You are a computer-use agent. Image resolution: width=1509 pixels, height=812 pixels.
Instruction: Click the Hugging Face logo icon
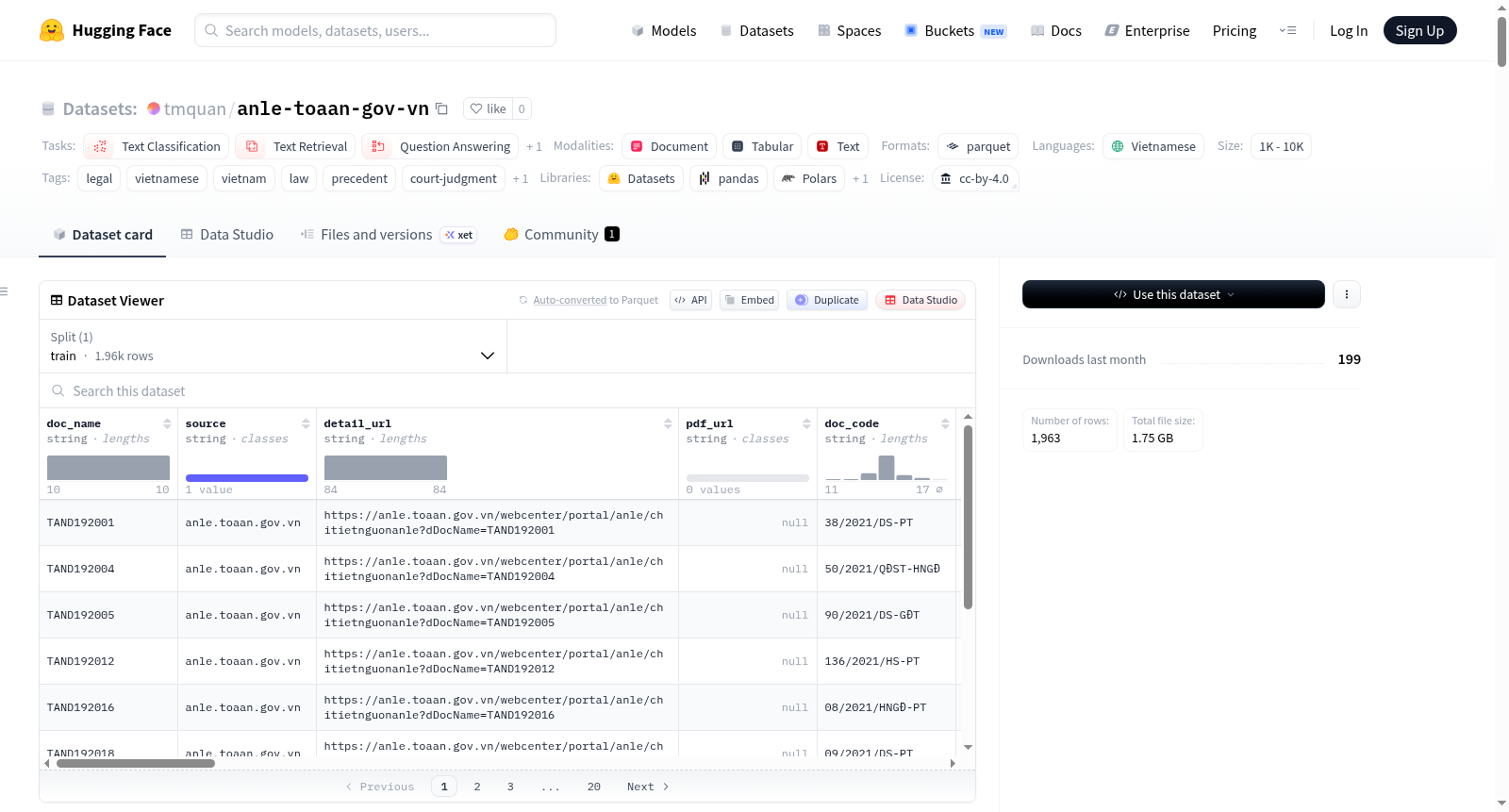pos(52,30)
